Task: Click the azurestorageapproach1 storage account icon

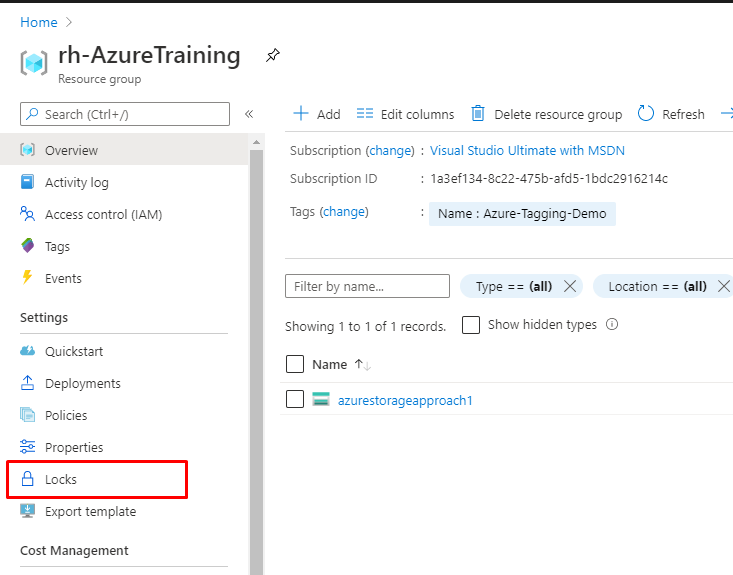Action: (x=321, y=399)
